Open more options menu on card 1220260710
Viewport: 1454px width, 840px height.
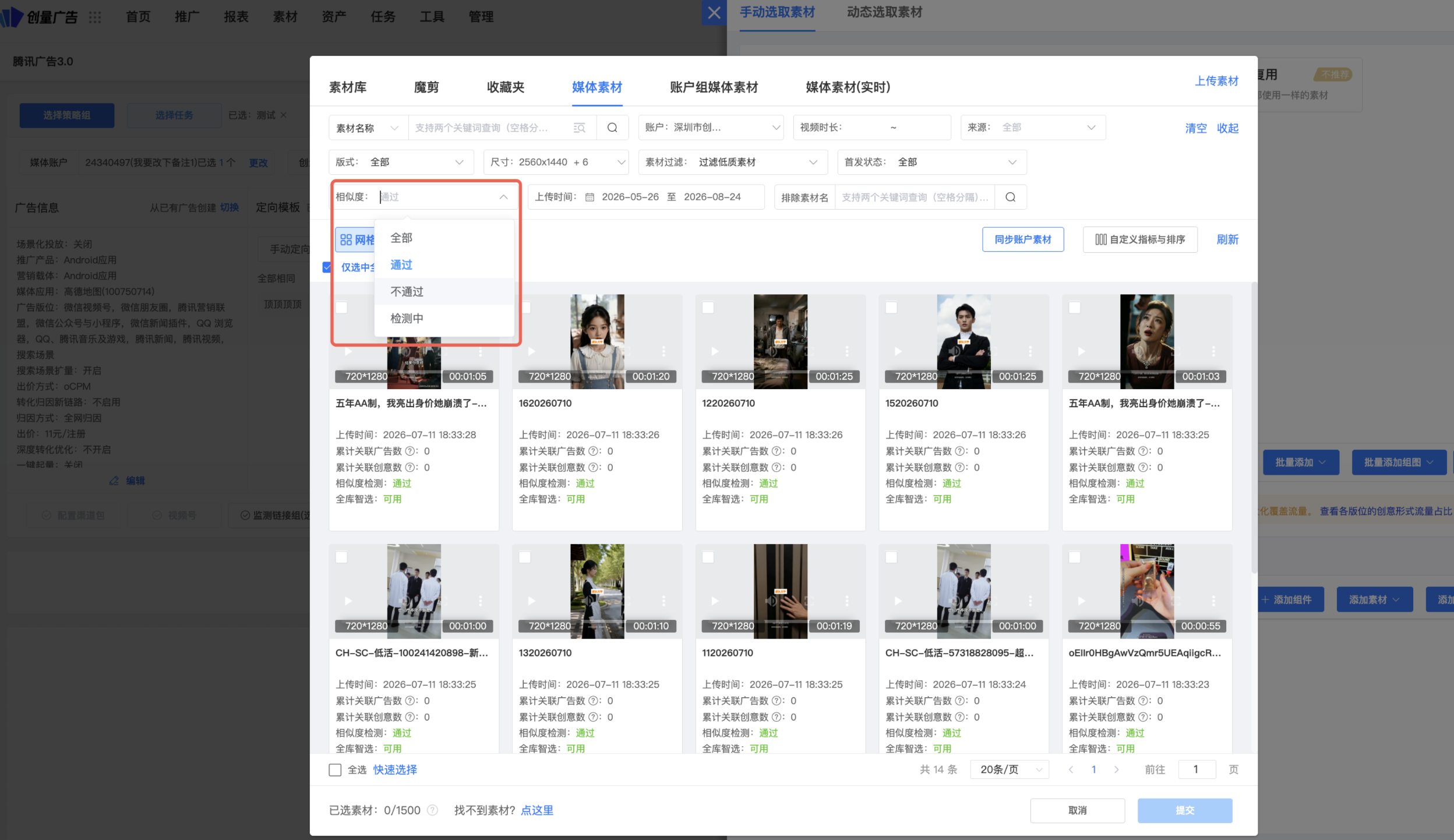coord(847,351)
